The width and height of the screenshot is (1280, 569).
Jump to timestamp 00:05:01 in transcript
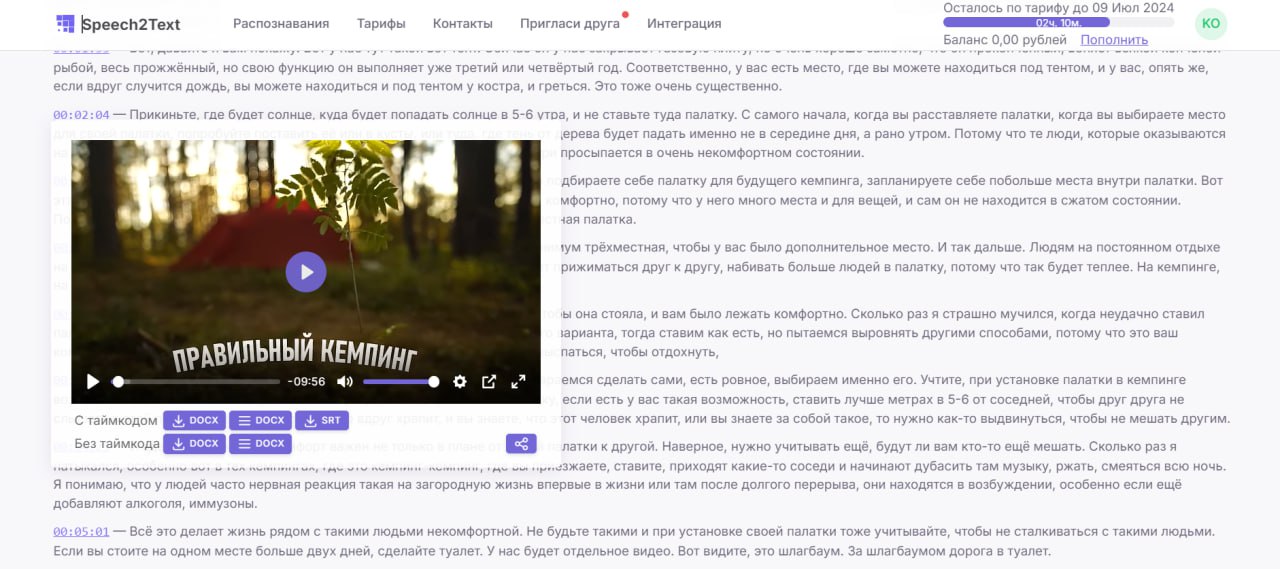coord(81,531)
